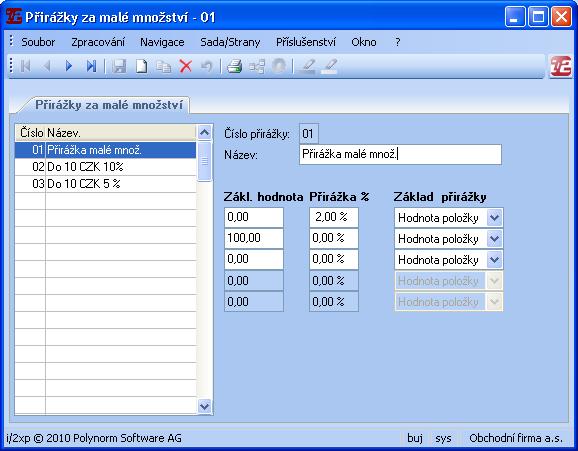Open third Hodnota položky dropdown arrow
Image resolution: width=578 pixels, height=451 pixels.
(494, 260)
